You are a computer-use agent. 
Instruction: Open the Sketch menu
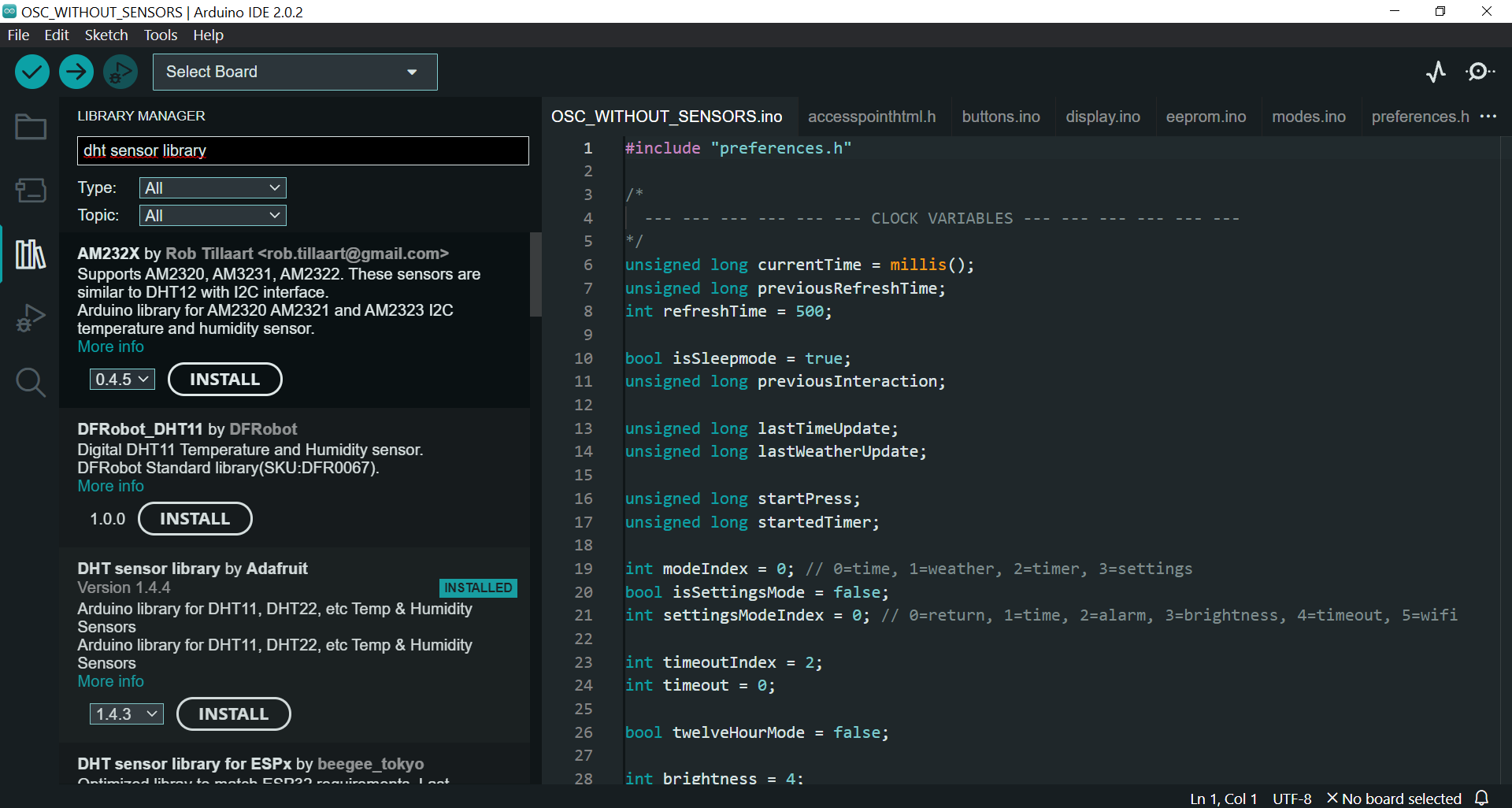(x=106, y=35)
